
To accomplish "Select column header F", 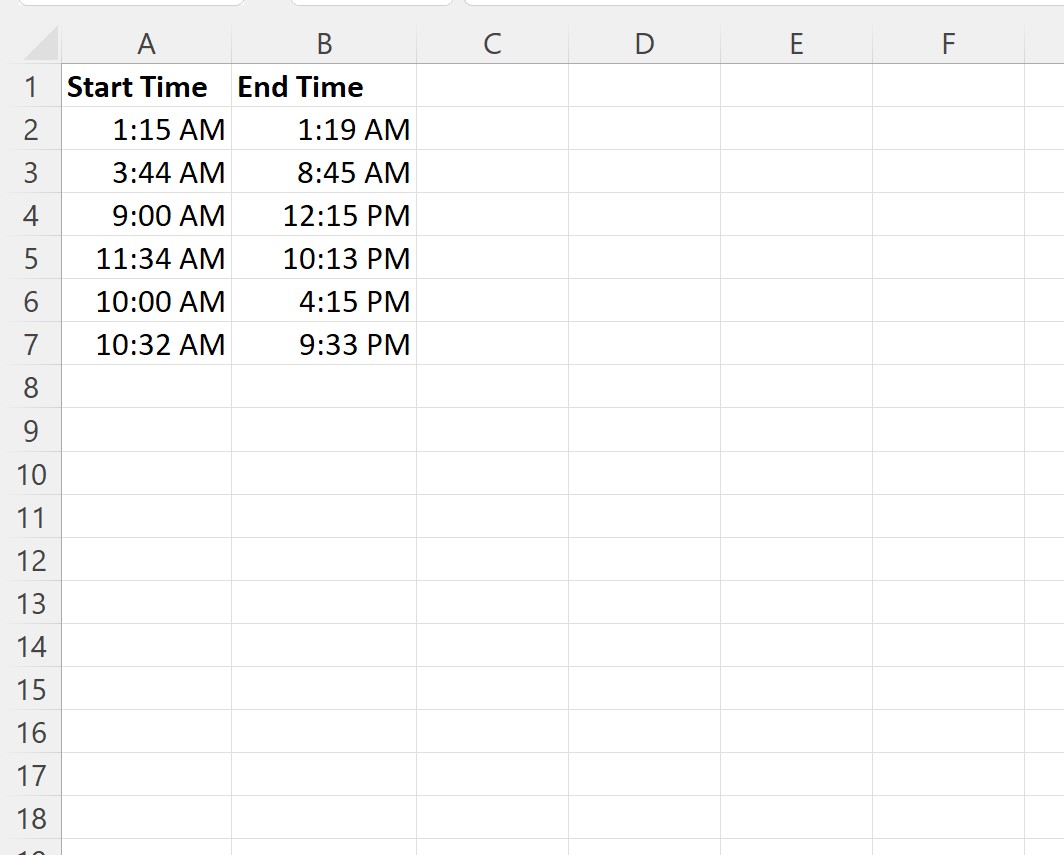I will pyautogui.click(x=947, y=44).
